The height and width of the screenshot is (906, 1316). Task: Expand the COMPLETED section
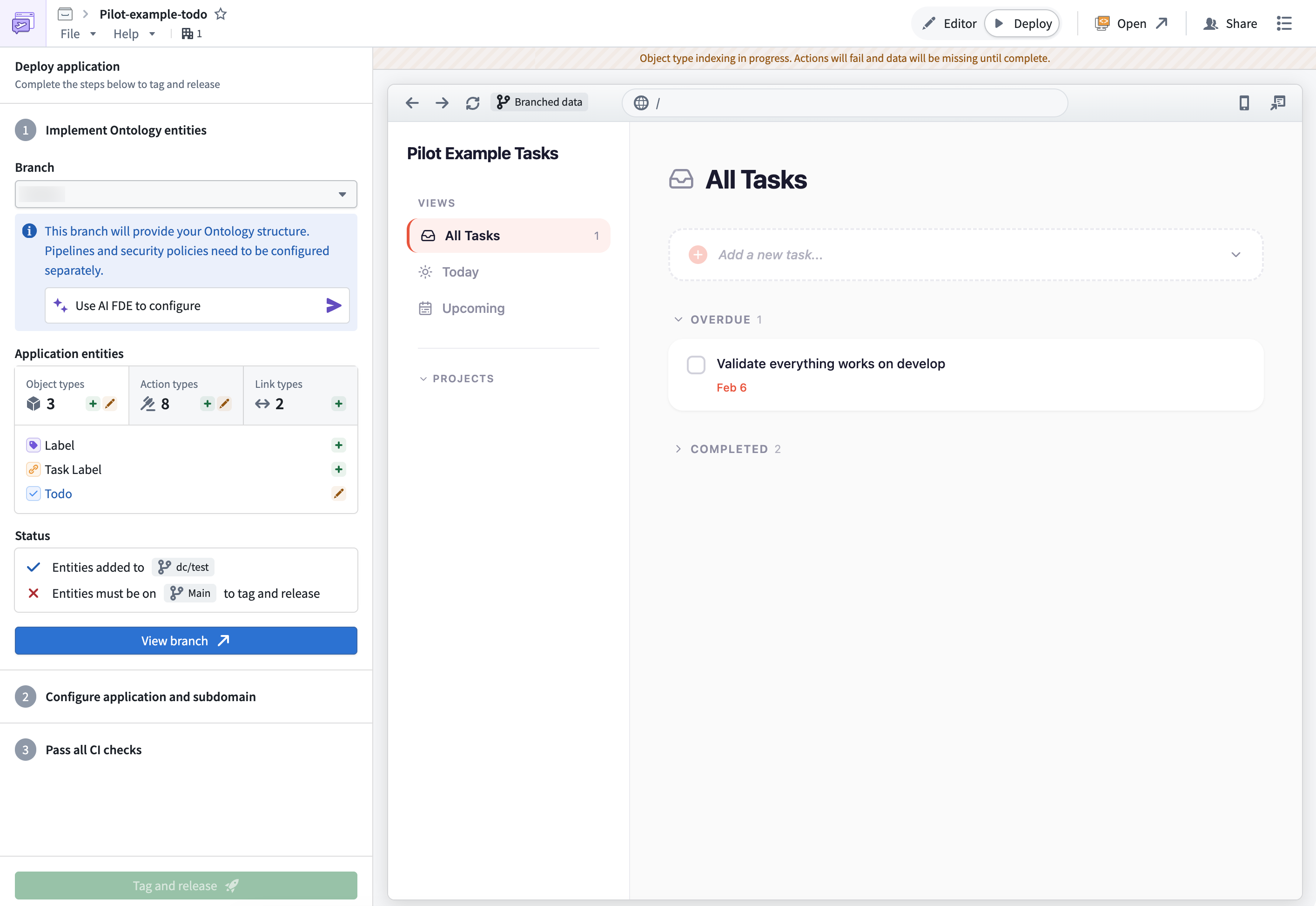click(678, 448)
